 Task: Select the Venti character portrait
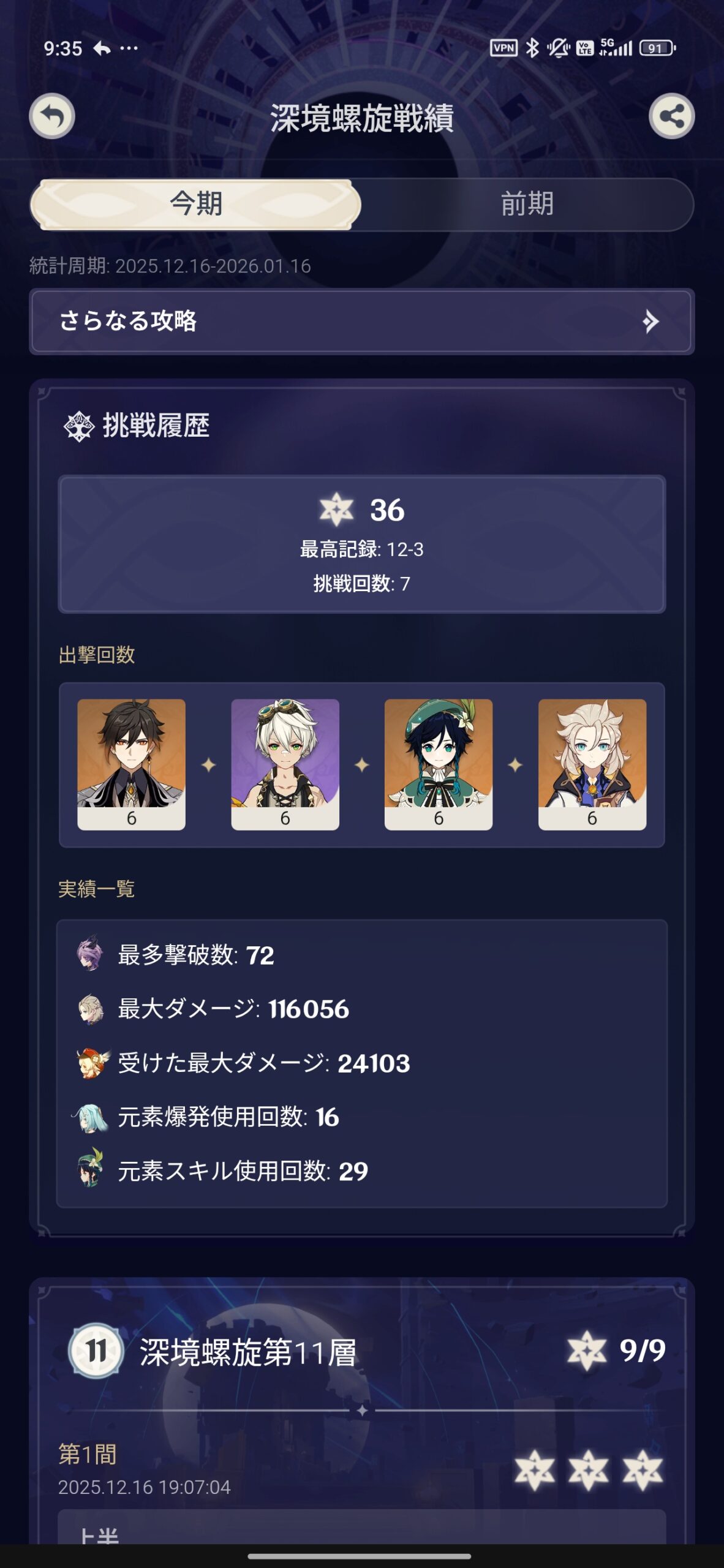[439, 764]
